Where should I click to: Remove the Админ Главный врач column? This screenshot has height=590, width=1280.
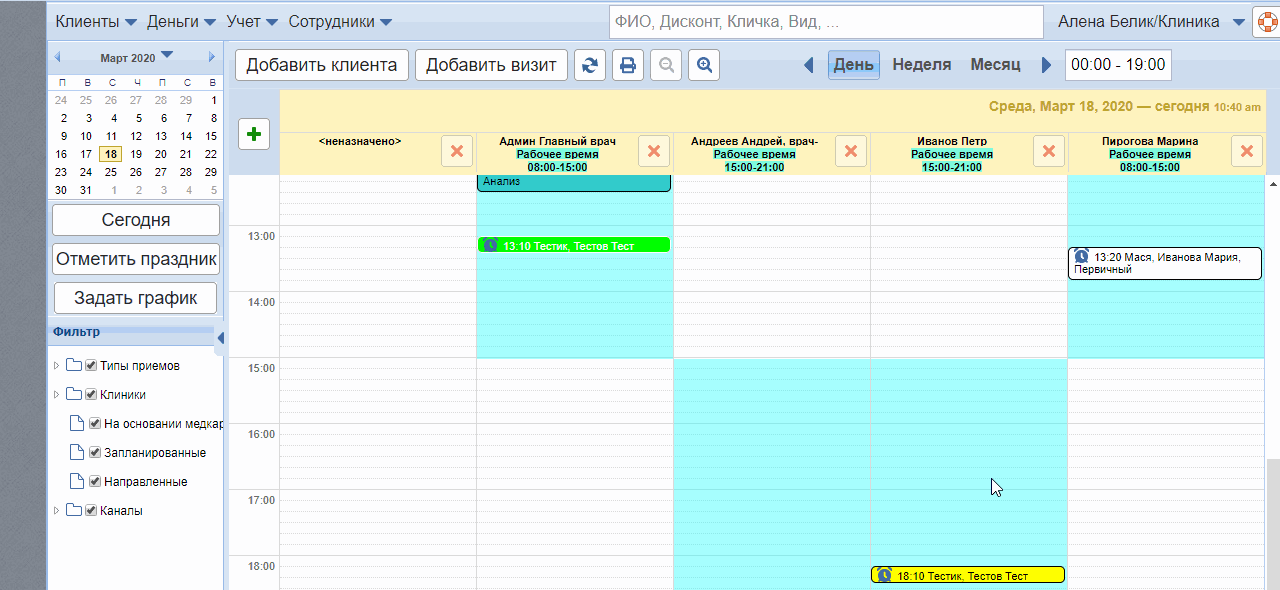point(654,151)
